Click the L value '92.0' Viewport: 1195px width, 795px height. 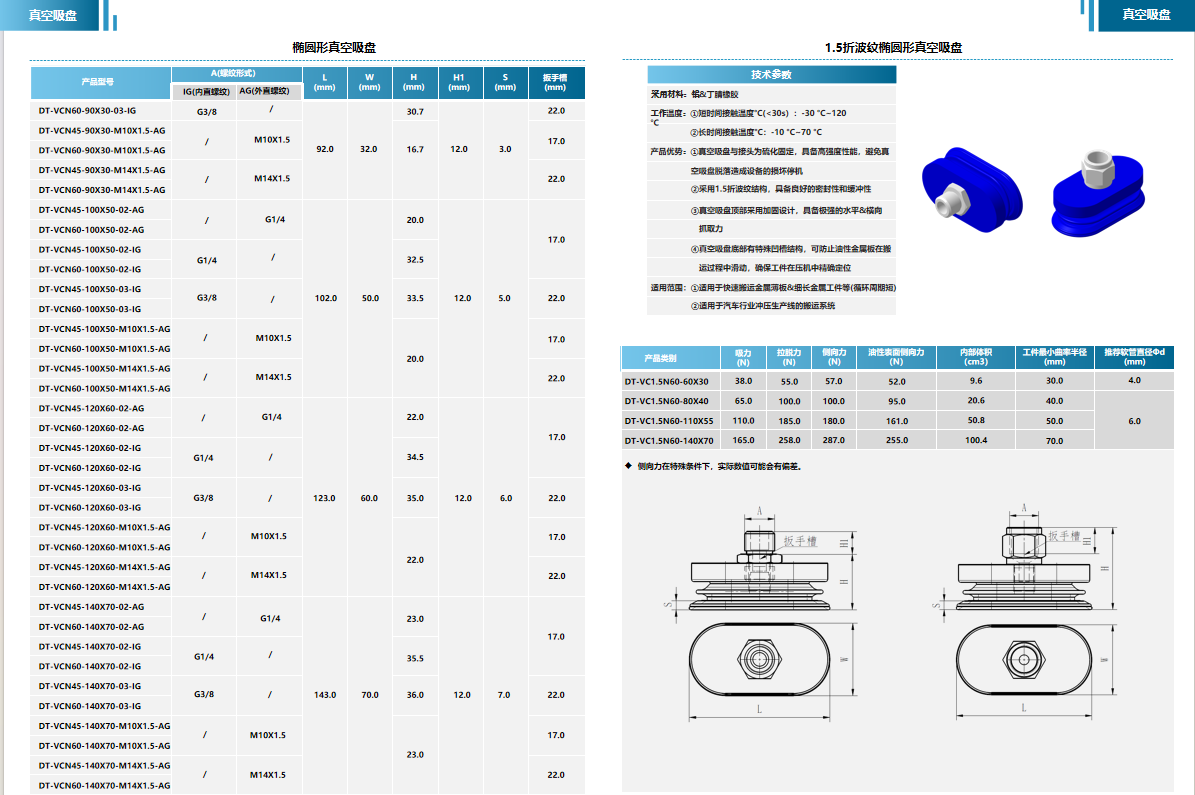coord(325,149)
